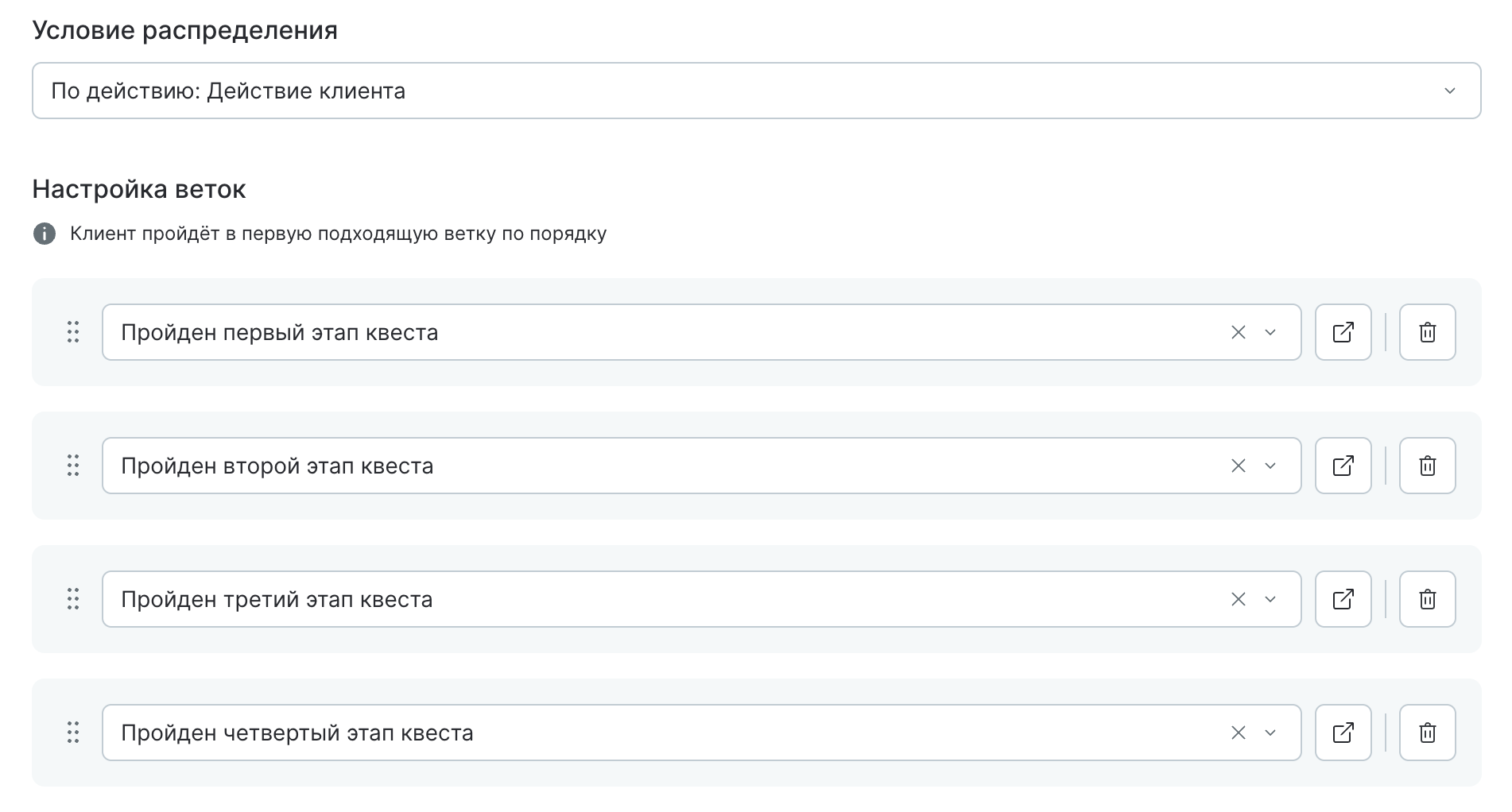Click the info icon near branch hint
Image resolution: width=1512 pixels, height=812 pixels.
click(x=45, y=234)
